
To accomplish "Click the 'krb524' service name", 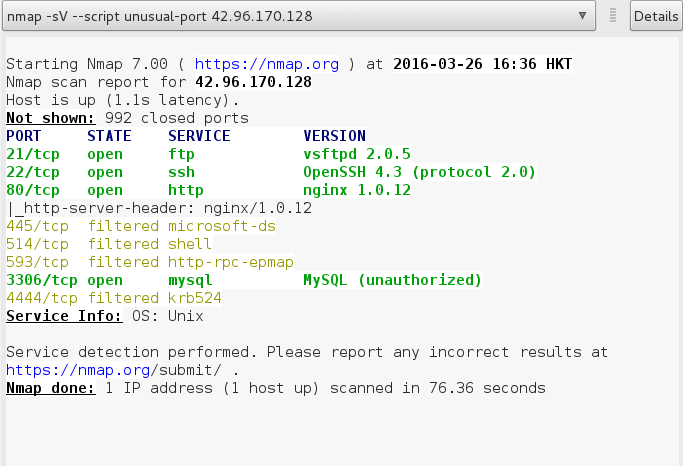I will (x=195, y=298).
